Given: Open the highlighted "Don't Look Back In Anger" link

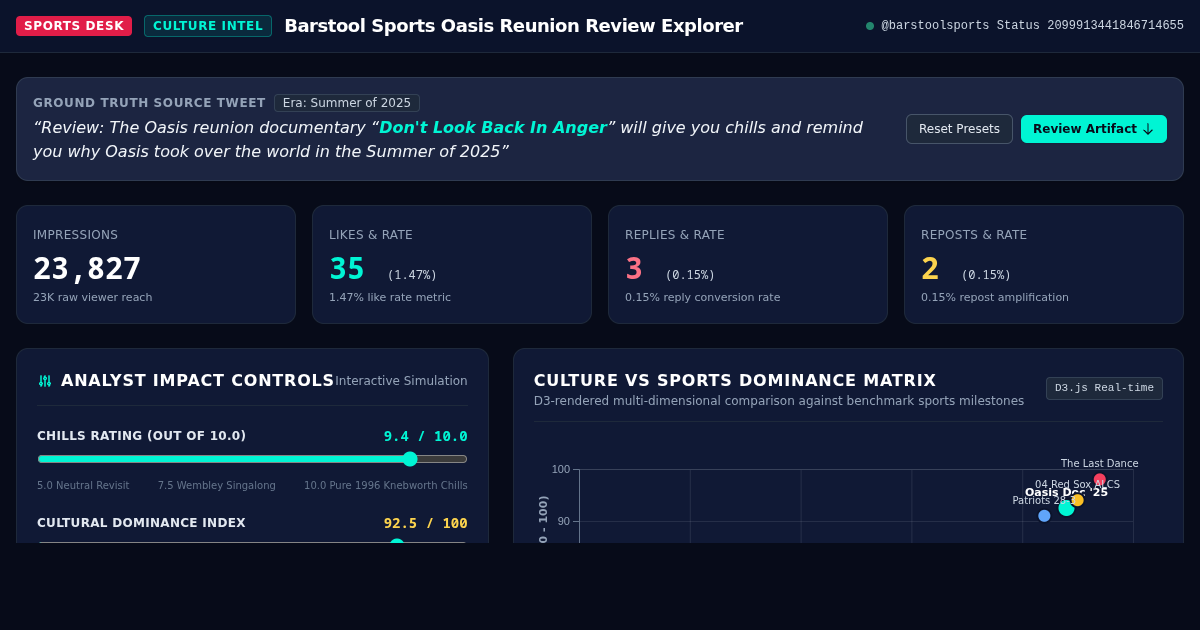Looking at the screenshot, I should click(x=492, y=128).
